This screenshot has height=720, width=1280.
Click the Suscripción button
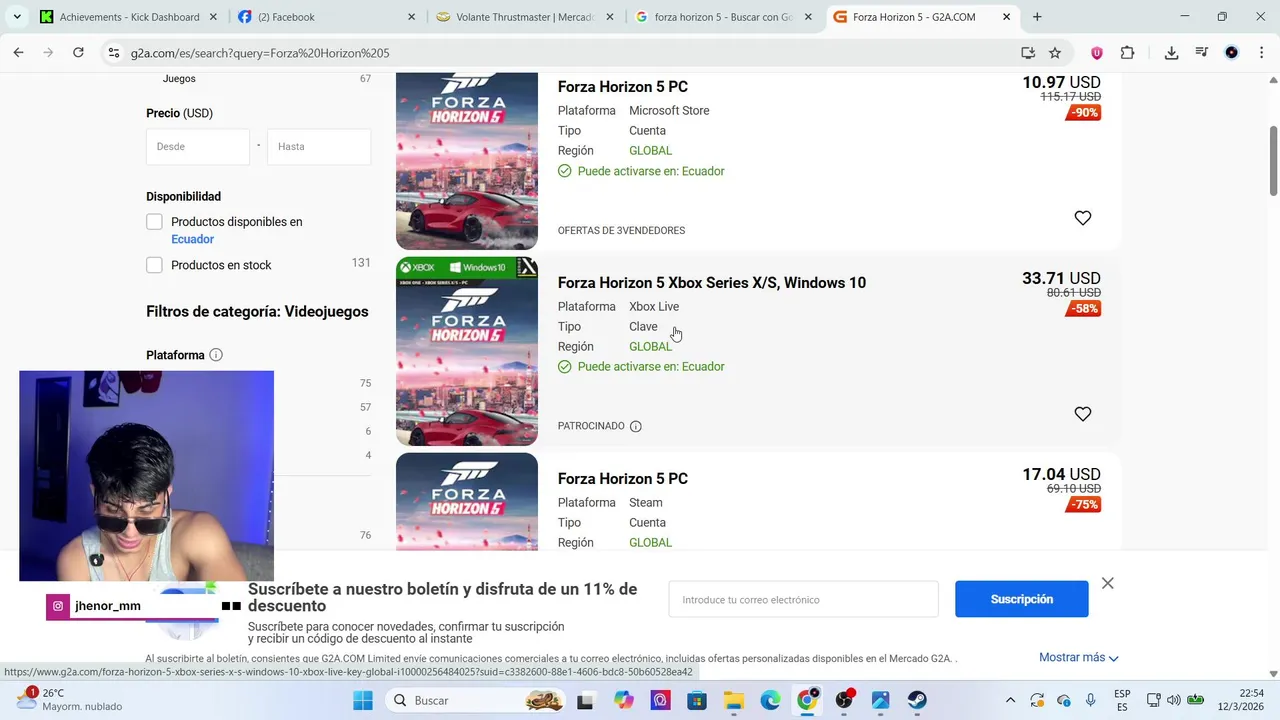(1021, 599)
